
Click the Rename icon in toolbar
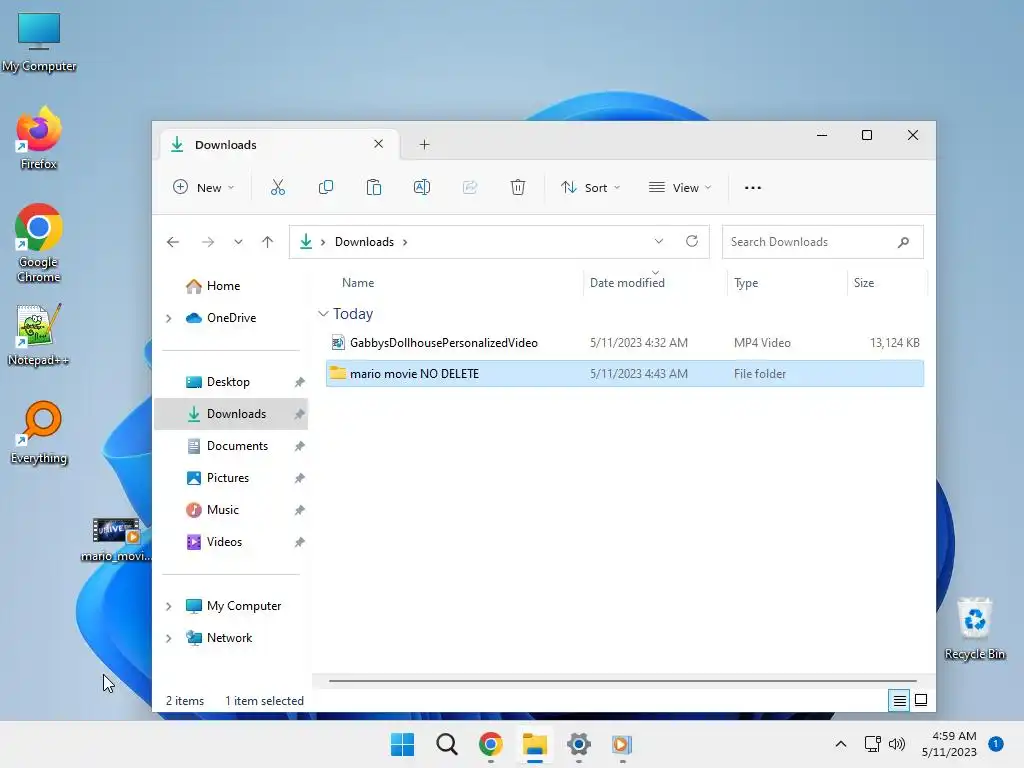coord(422,187)
